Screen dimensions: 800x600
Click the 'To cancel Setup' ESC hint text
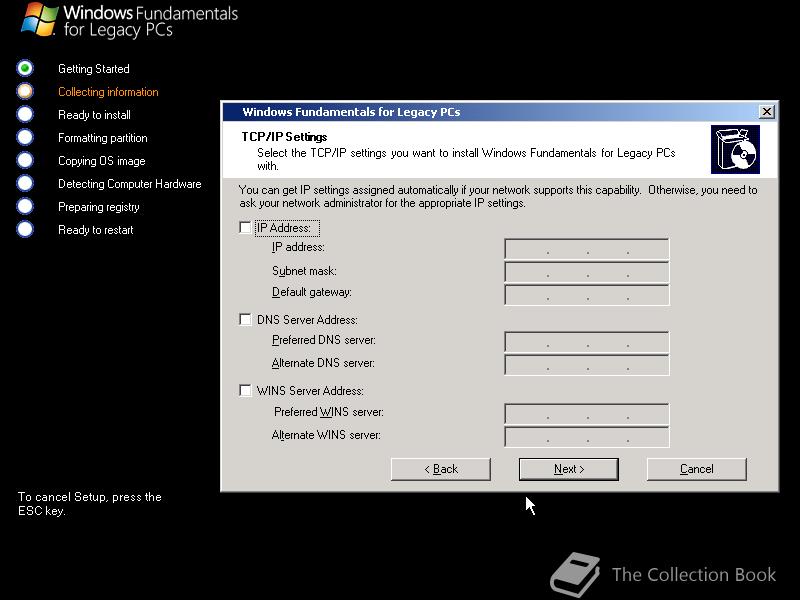coord(90,504)
